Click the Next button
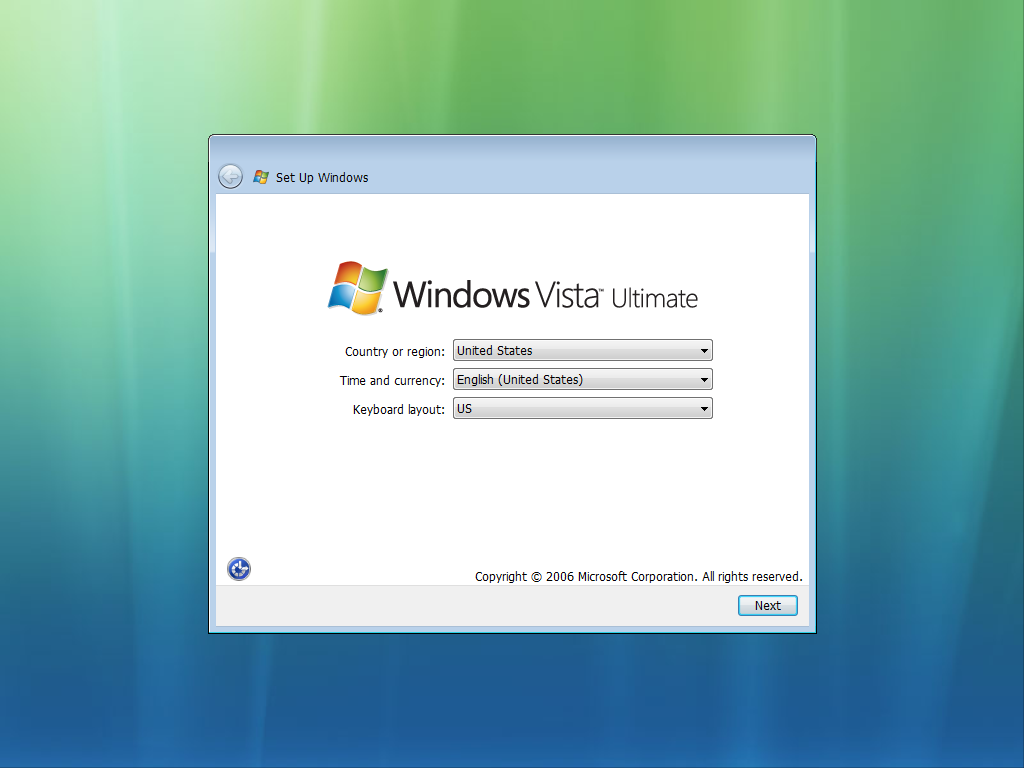This screenshot has height=768, width=1024. [767, 605]
